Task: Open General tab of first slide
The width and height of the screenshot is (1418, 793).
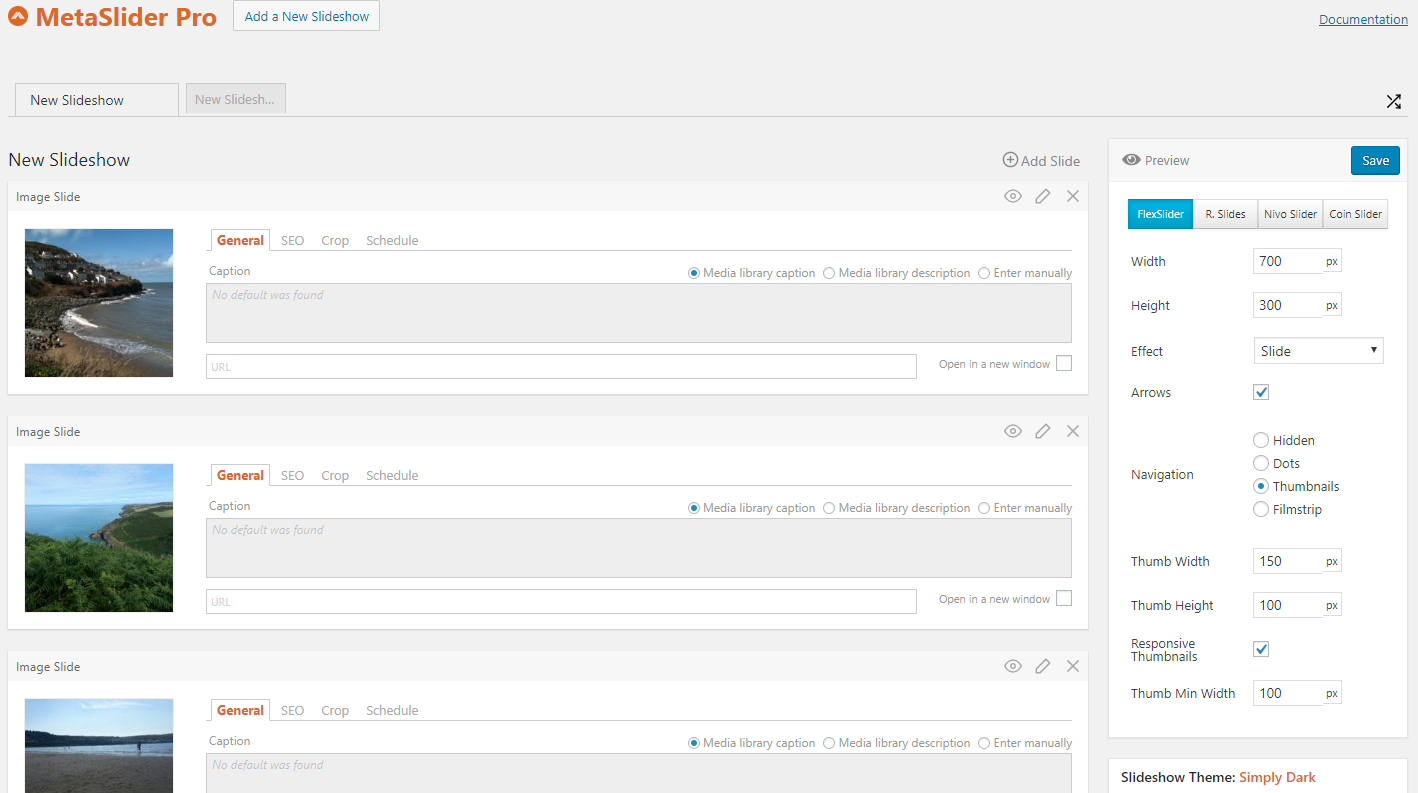Action: pyautogui.click(x=240, y=240)
